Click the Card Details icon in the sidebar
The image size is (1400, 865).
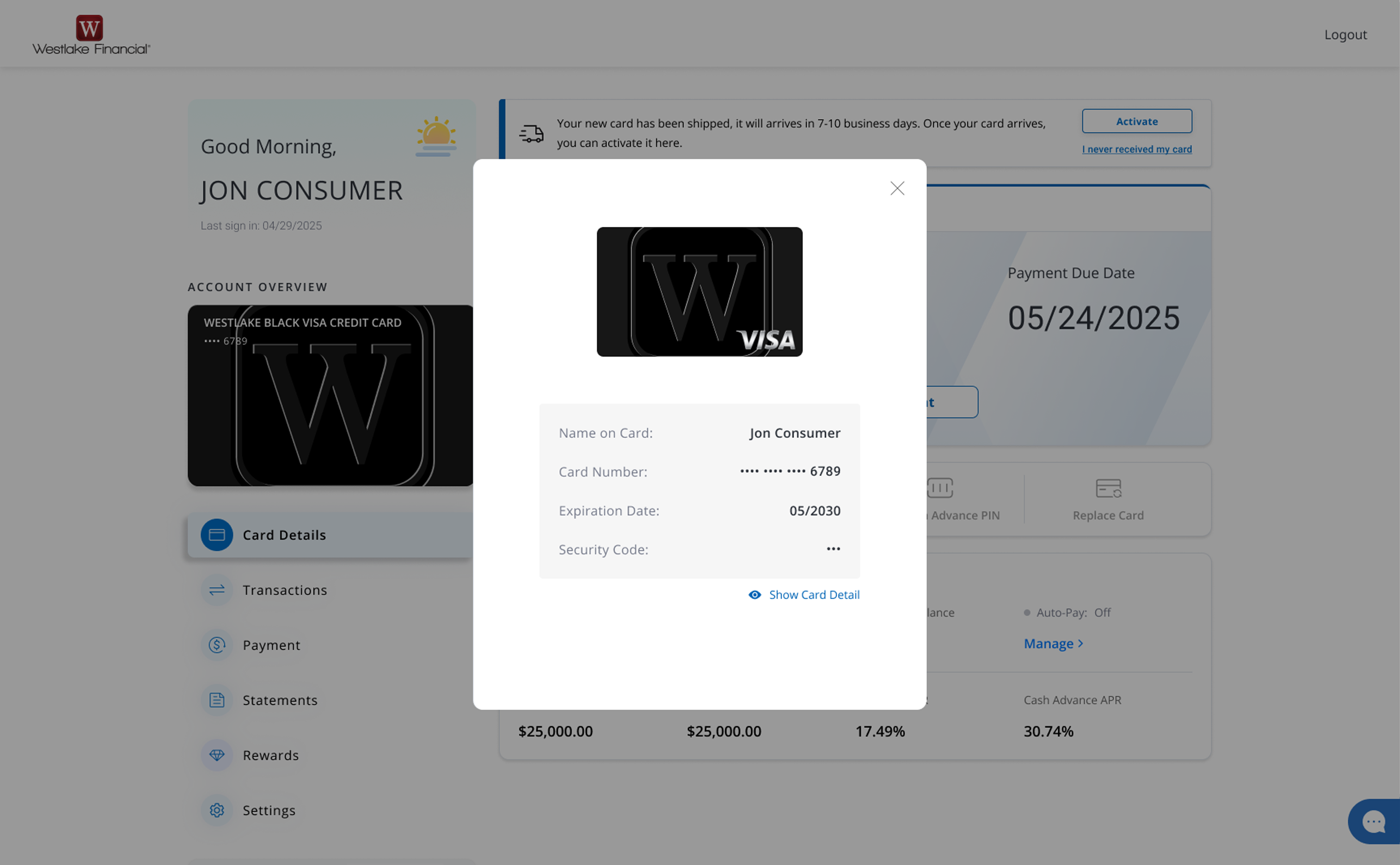(217, 535)
